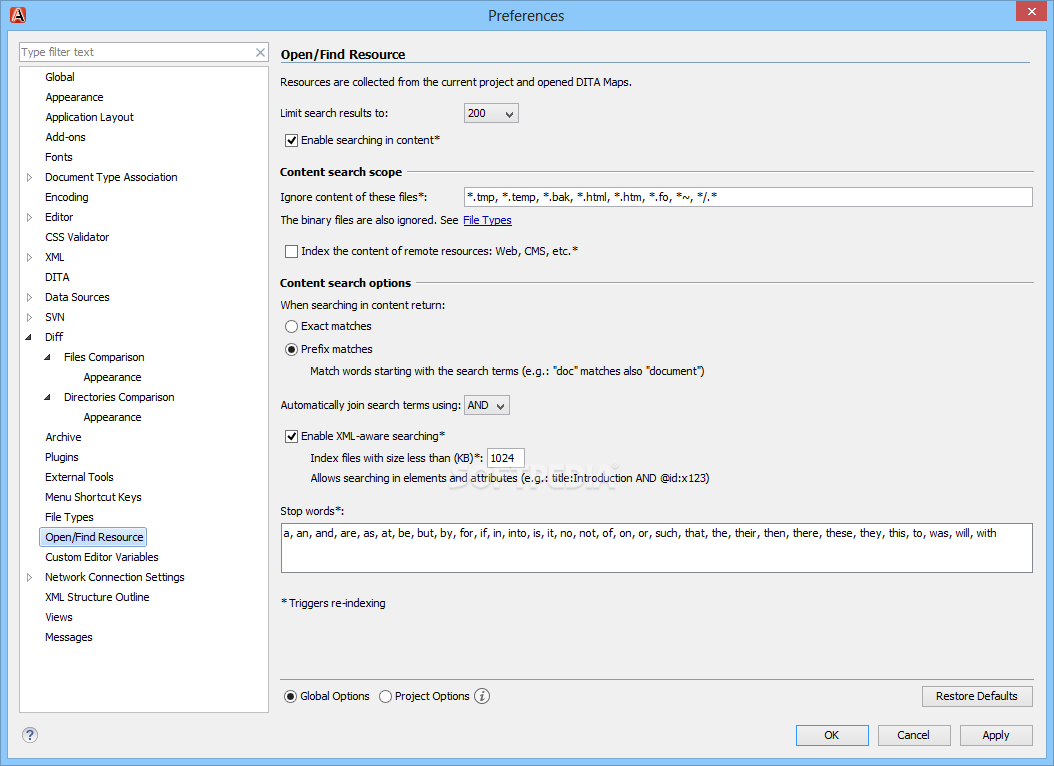Collapse the Directories Comparison node

48,397
